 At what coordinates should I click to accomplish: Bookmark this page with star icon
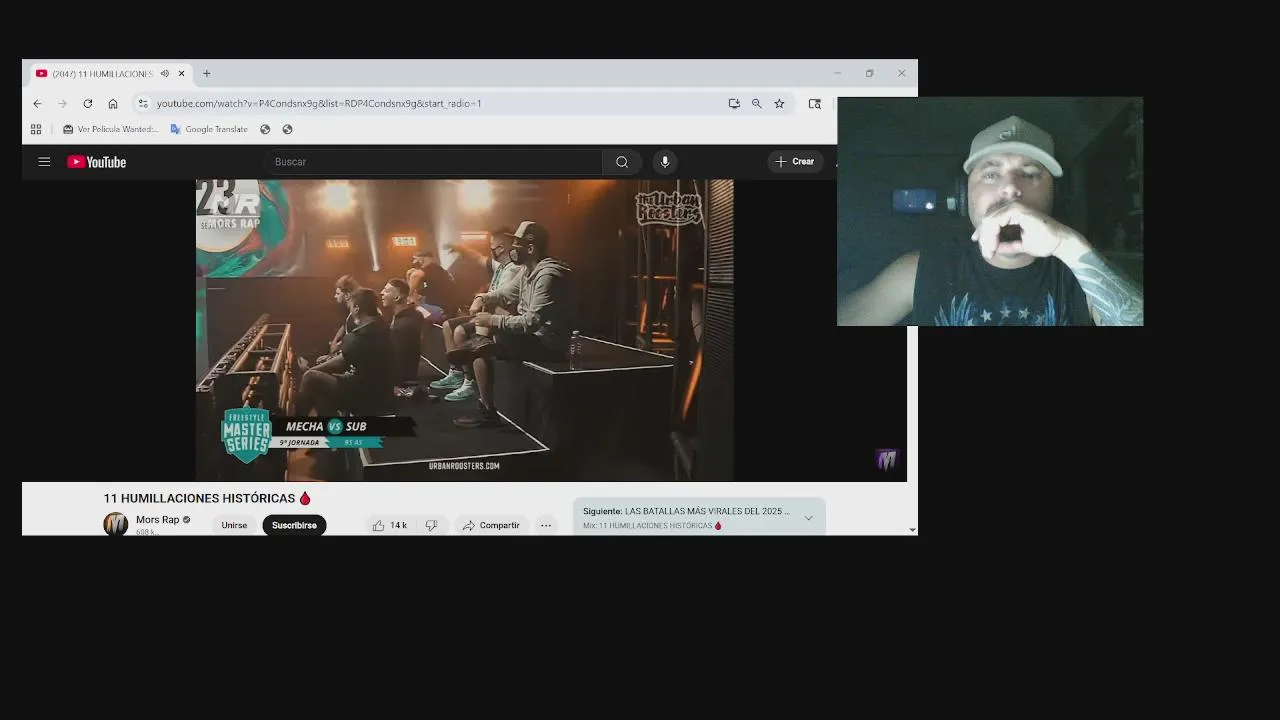(779, 103)
